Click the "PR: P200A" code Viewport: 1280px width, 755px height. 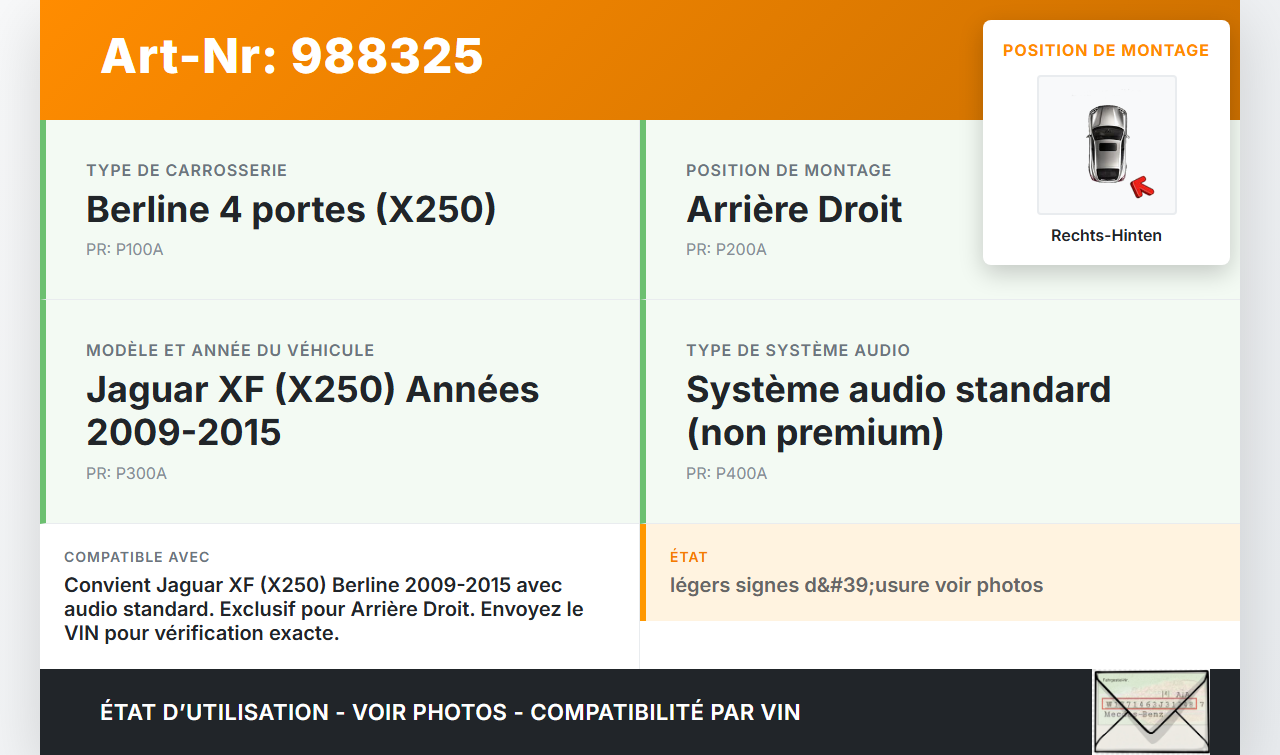coord(726,250)
